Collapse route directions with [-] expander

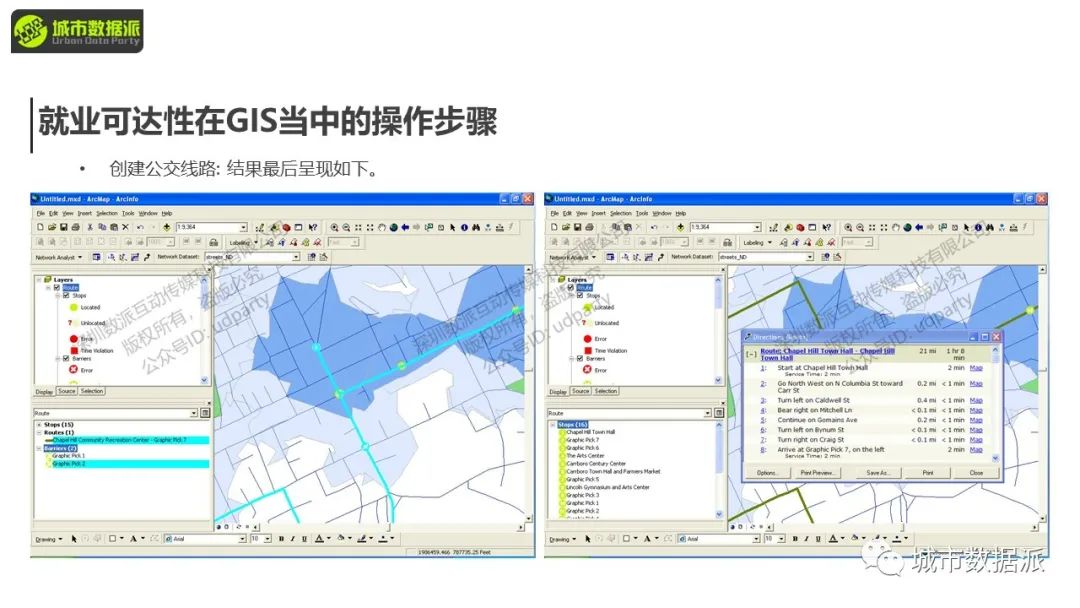pos(751,355)
